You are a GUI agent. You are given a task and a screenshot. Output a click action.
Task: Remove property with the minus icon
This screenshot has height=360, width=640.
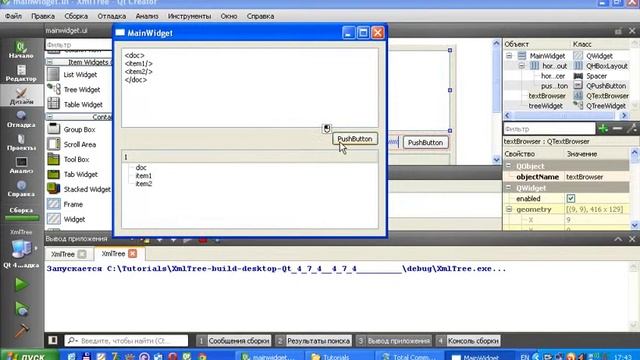click(617, 129)
